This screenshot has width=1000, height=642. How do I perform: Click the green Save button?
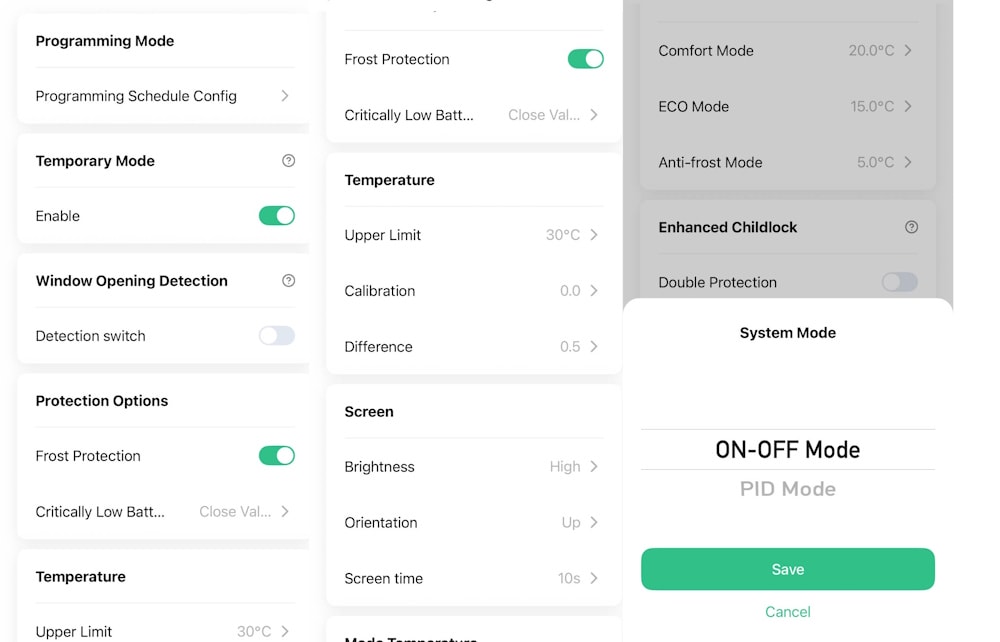pyautogui.click(x=788, y=569)
